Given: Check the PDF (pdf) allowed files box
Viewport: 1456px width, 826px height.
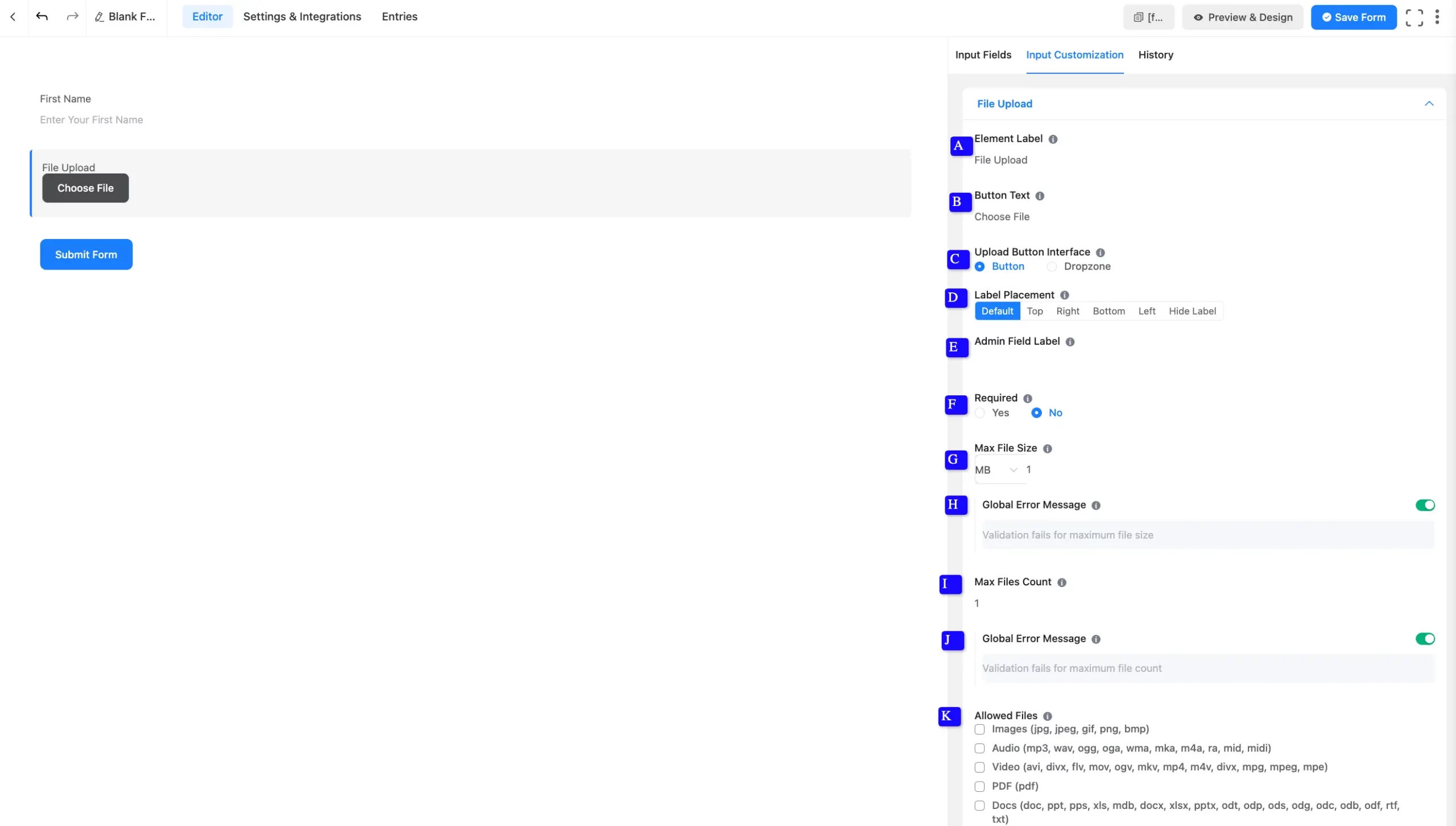Looking at the screenshot, I should click(979, 787).
